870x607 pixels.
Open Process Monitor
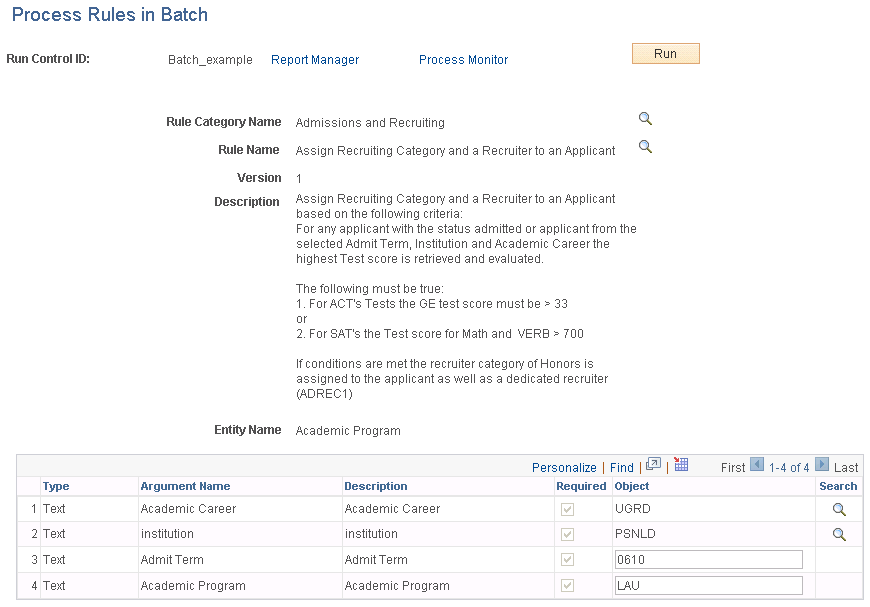463,60
